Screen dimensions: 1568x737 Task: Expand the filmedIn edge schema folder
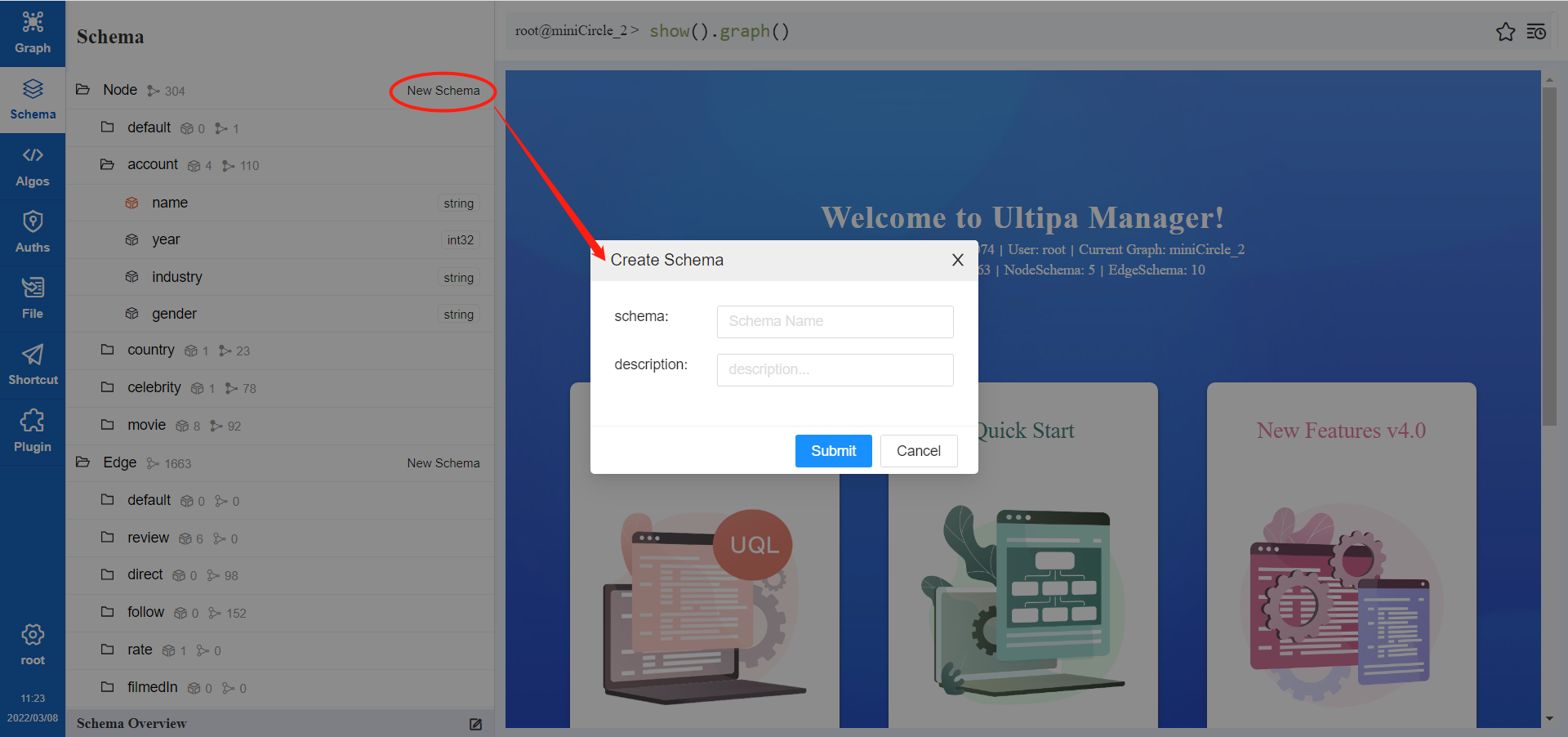(107, 687)
